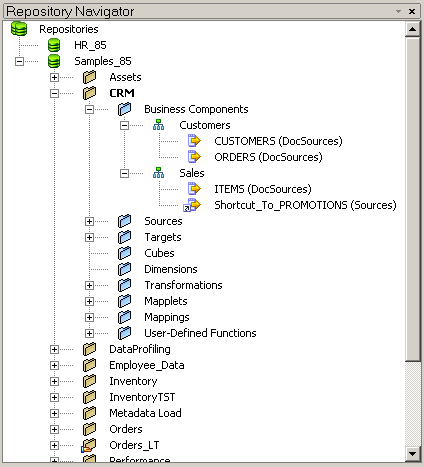Click the Business Components blue folder icon
Viewport: 424px width, 467px height.
coord(124,109)
